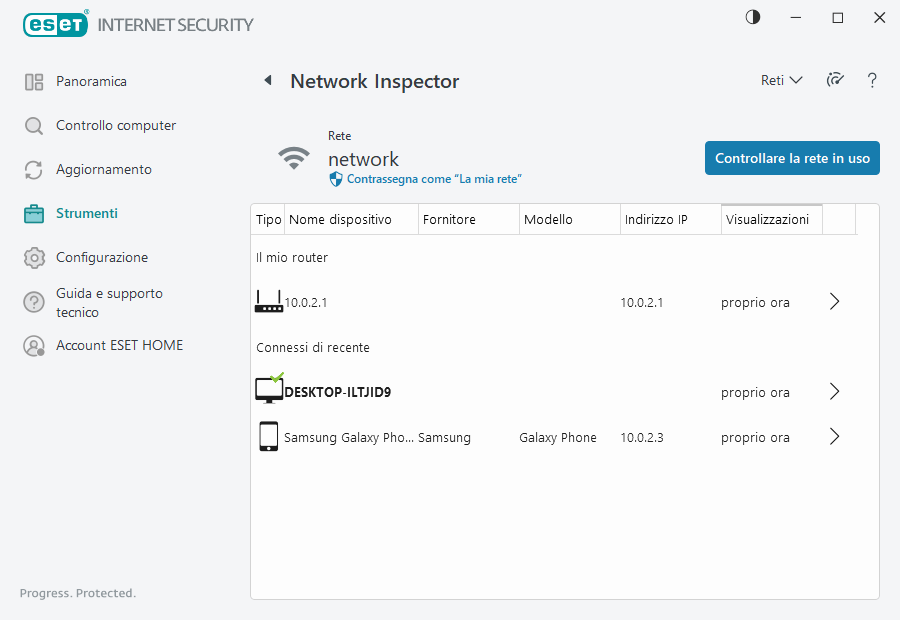900x620 pixels.
Task: Open the Configurazione gear icon
Action: point(34,257)
